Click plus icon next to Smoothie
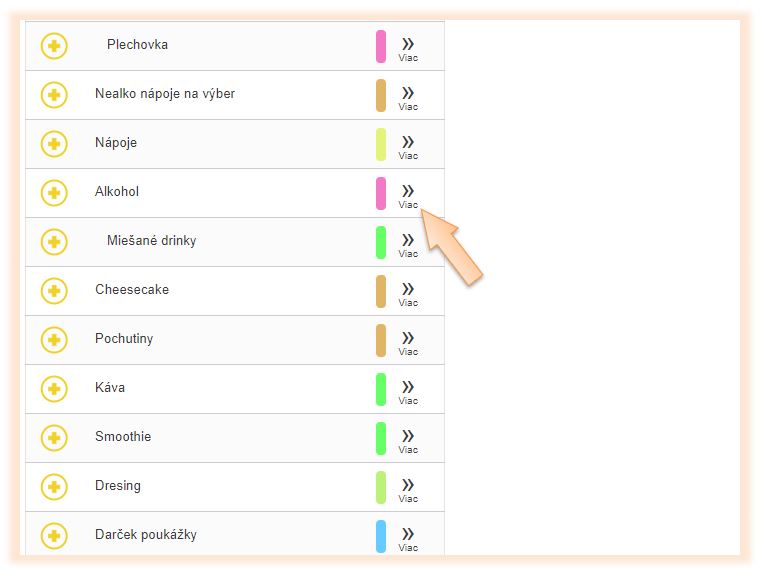 [x=54, y=438]
